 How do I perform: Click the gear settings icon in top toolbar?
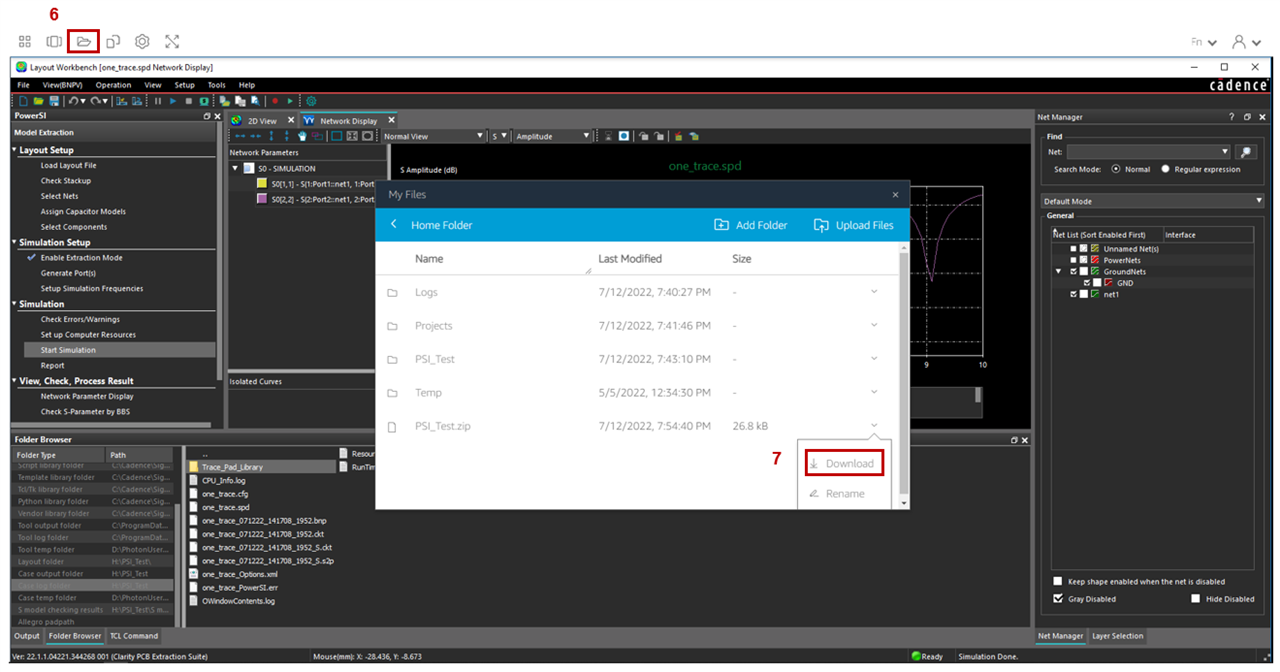pos(142,42)
